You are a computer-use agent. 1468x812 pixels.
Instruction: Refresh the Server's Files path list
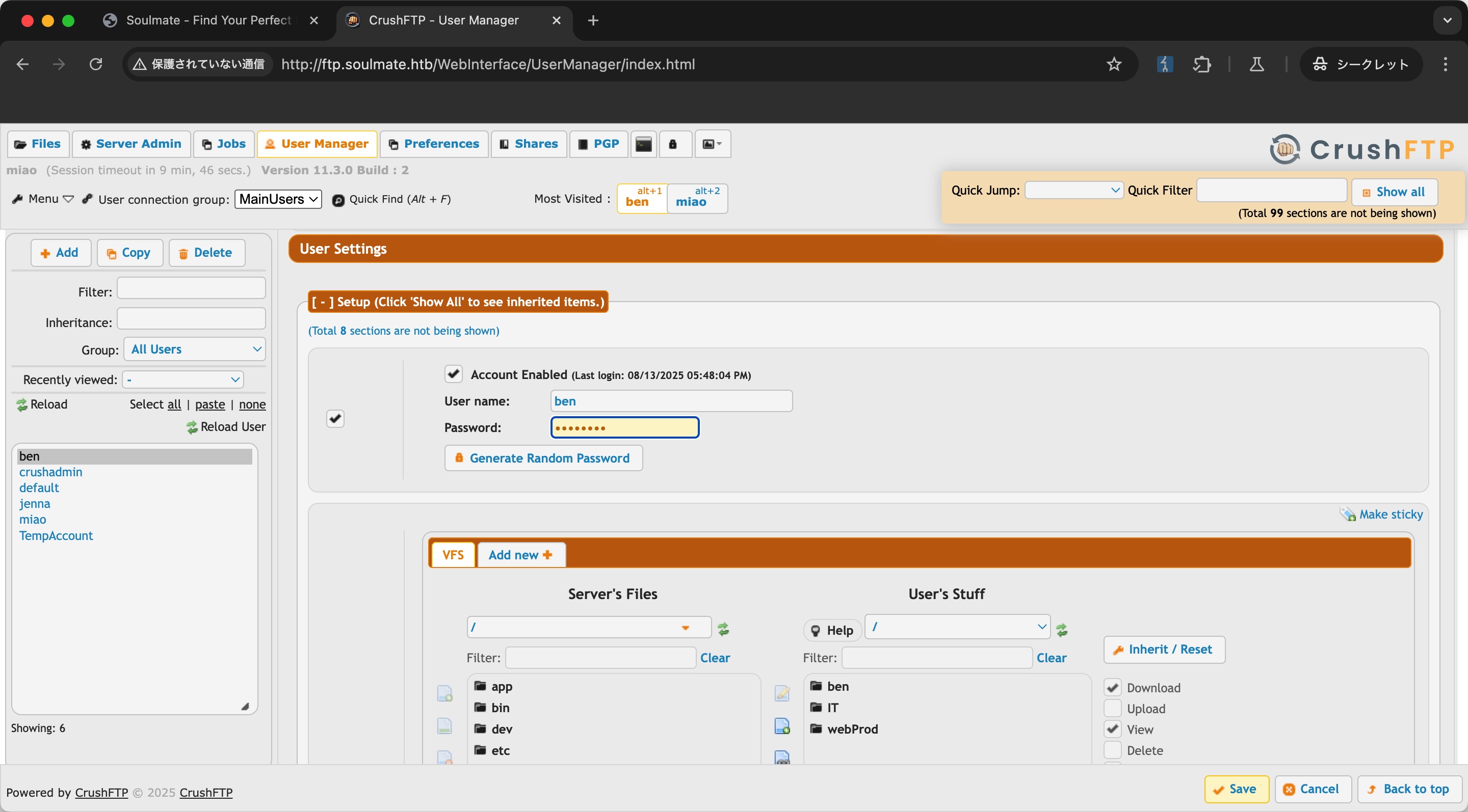click(723, 629)
